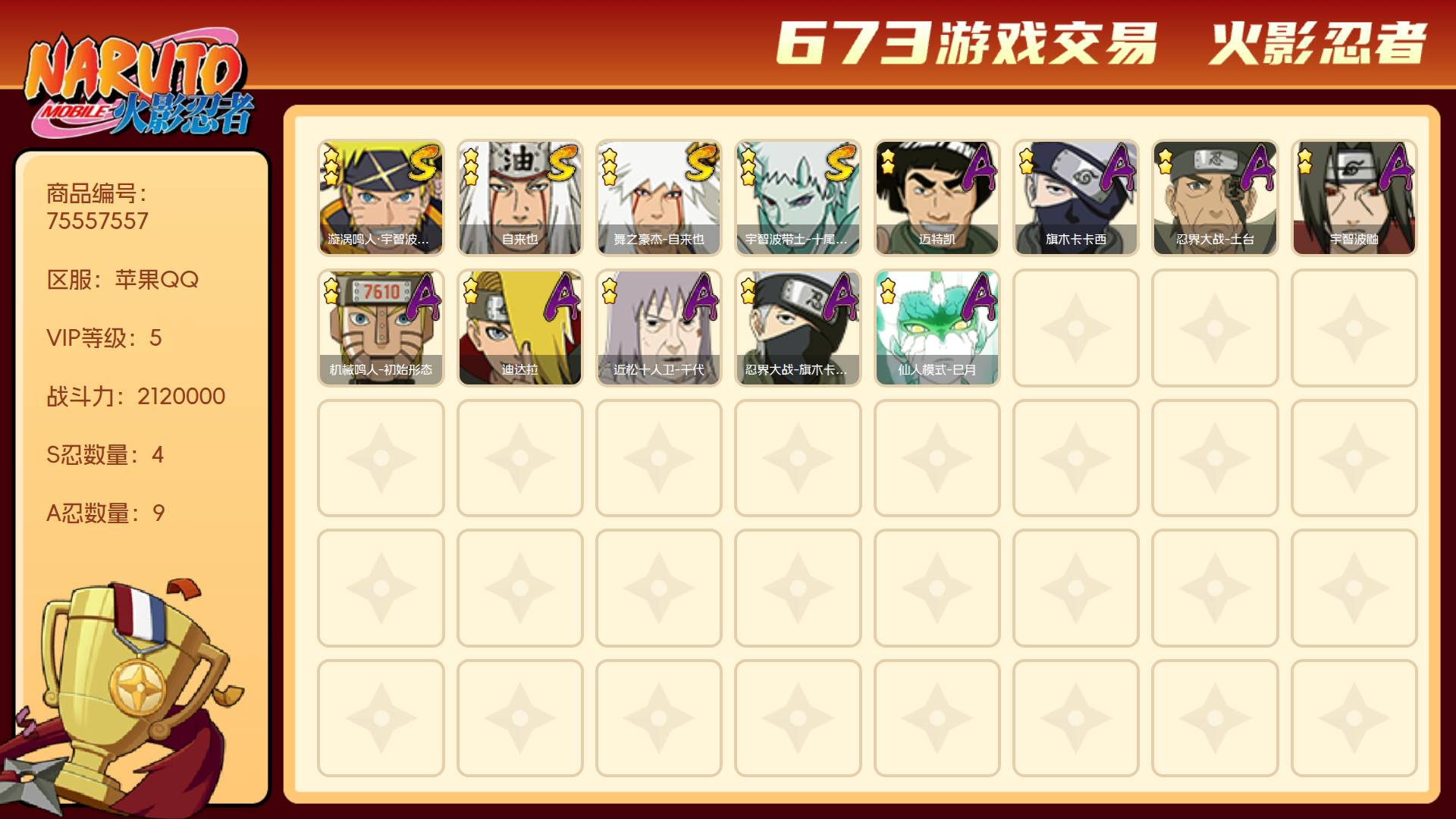
Task: Click the 战斗力 2120000 stat line
Action: [136, 396]
